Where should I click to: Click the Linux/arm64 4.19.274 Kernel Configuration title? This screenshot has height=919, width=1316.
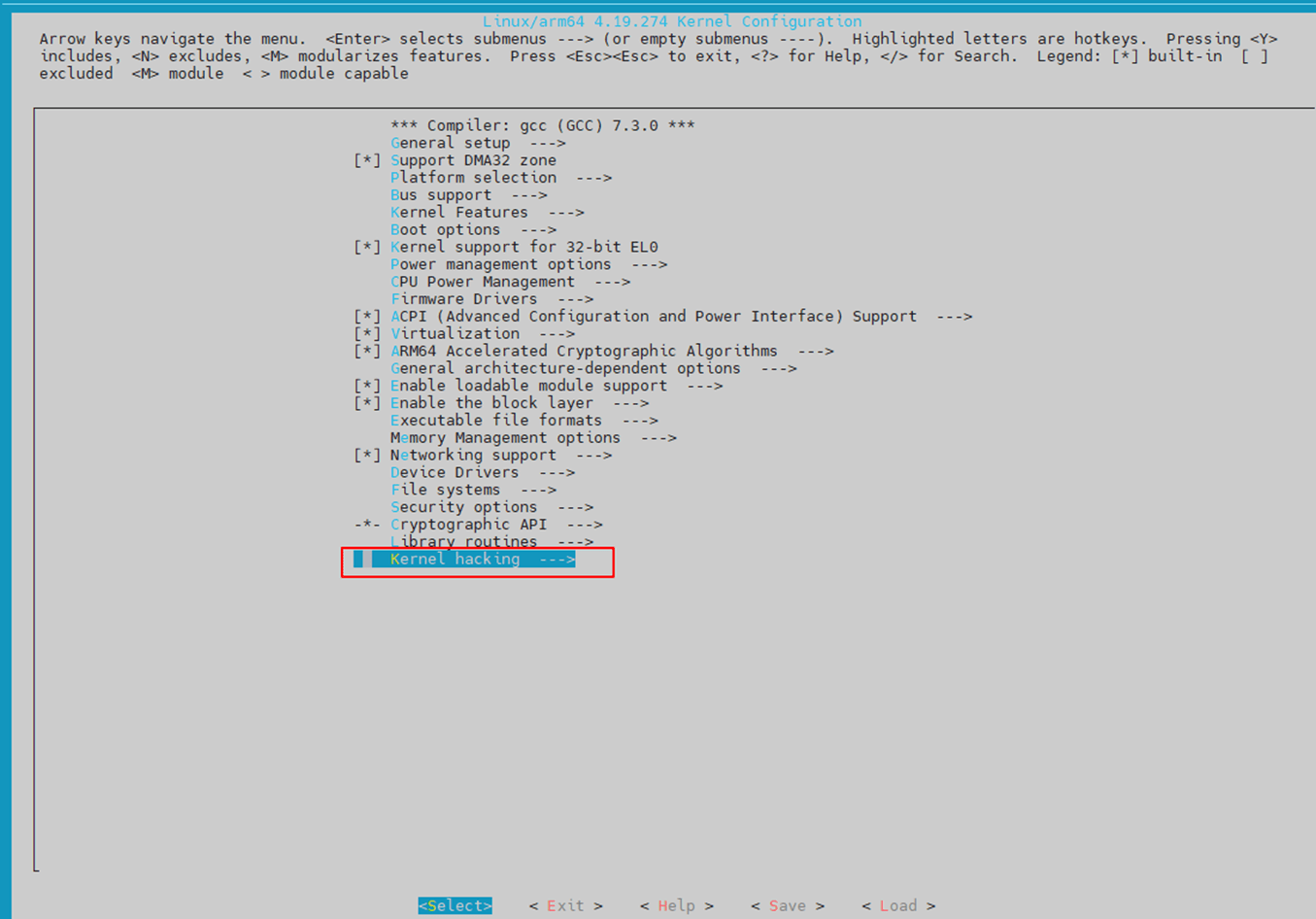(672, 21)
